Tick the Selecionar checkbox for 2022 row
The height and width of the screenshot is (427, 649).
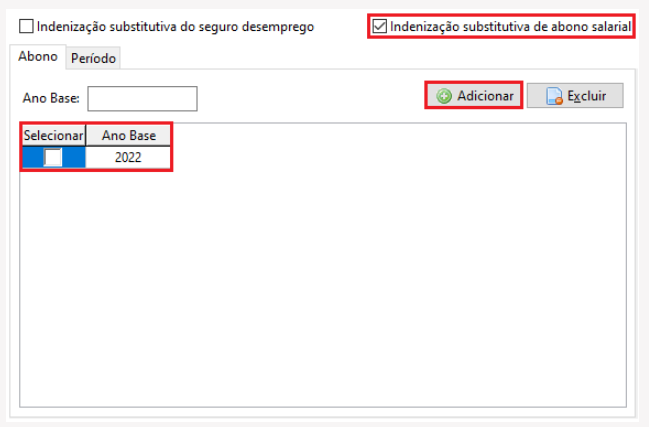tap(53, 158)
